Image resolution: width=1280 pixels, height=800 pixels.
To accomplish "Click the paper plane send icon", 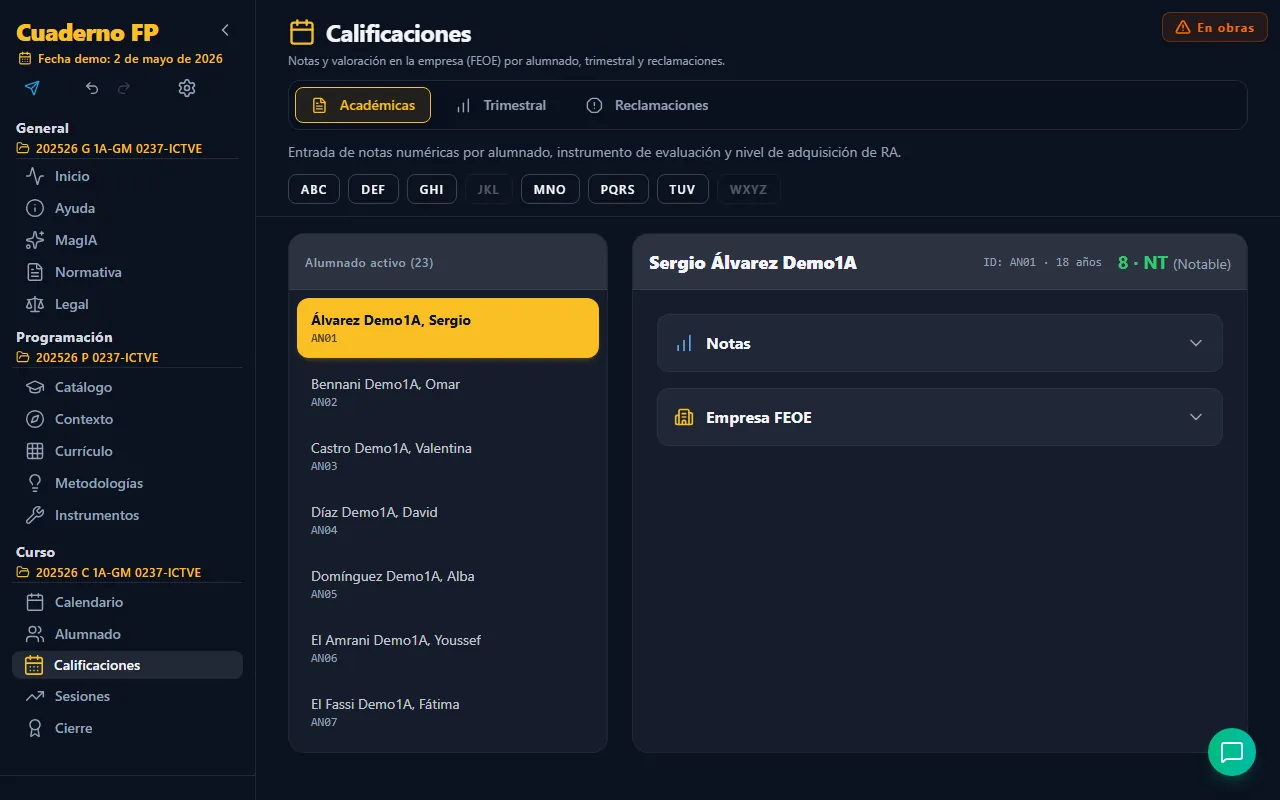I will [x=32, y=88].
